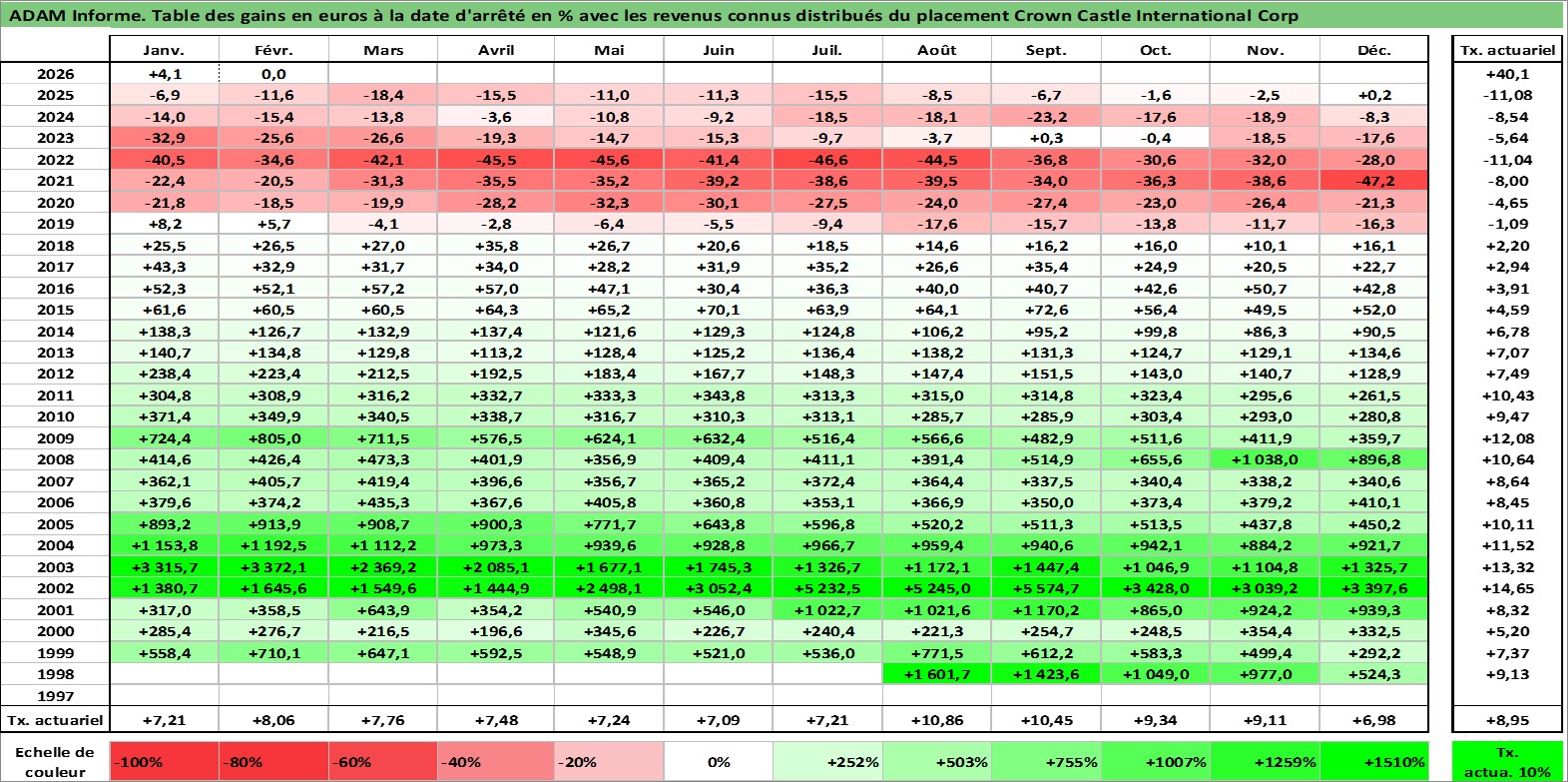The image size is (1568, 782).
Task: Click the -100% red color scale swatch
Action: point(164,762)
